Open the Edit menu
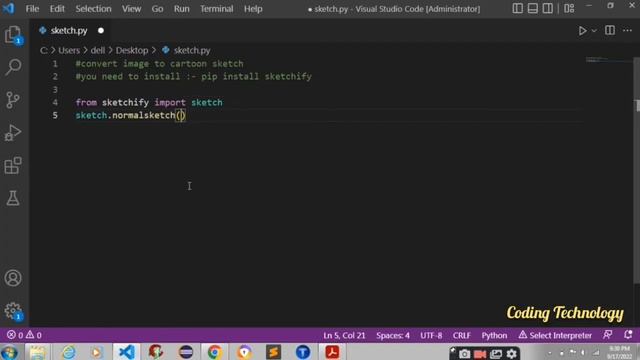The width and height of the screenshot is (640, 360). 57,9
